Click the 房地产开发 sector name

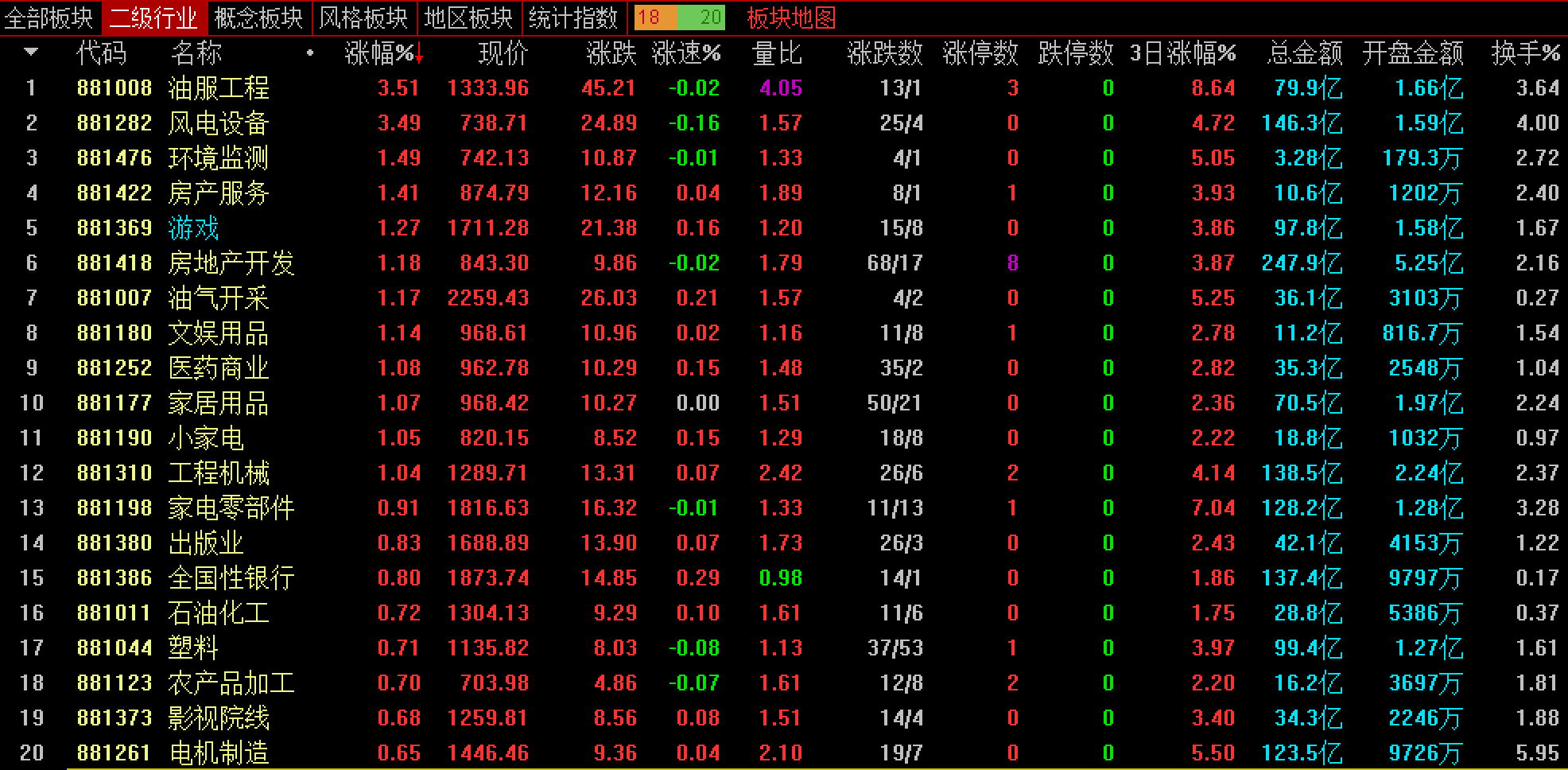click(231, 262)
